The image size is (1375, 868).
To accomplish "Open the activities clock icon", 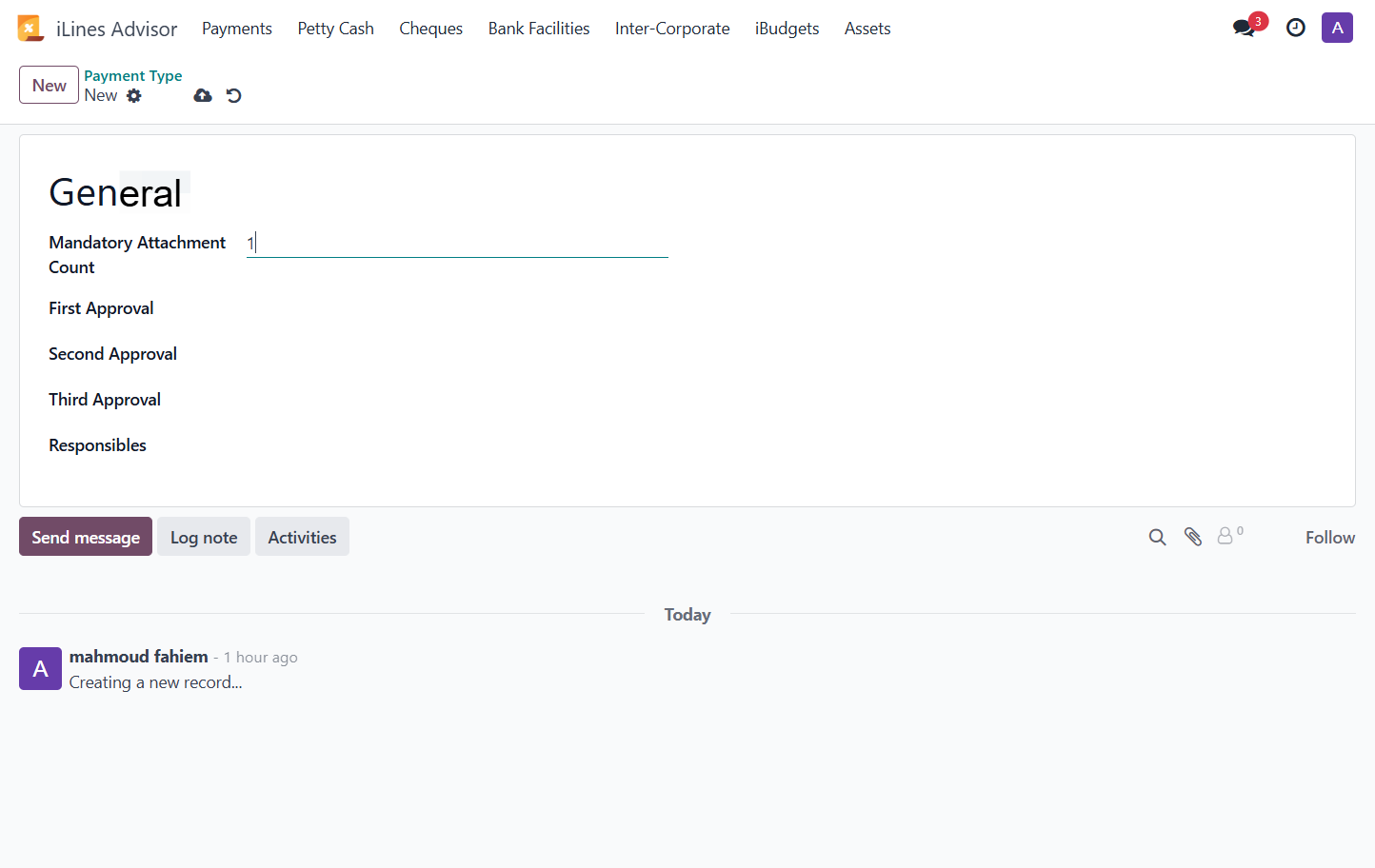I will (1296, 28).
